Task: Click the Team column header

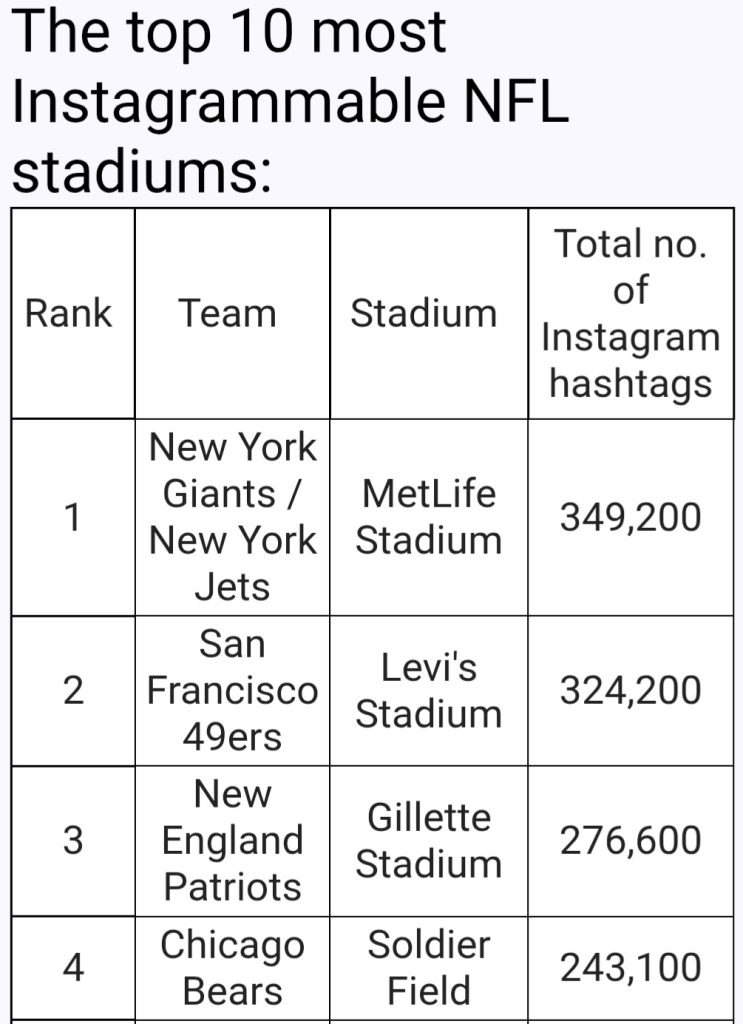Action: (227, 313)
